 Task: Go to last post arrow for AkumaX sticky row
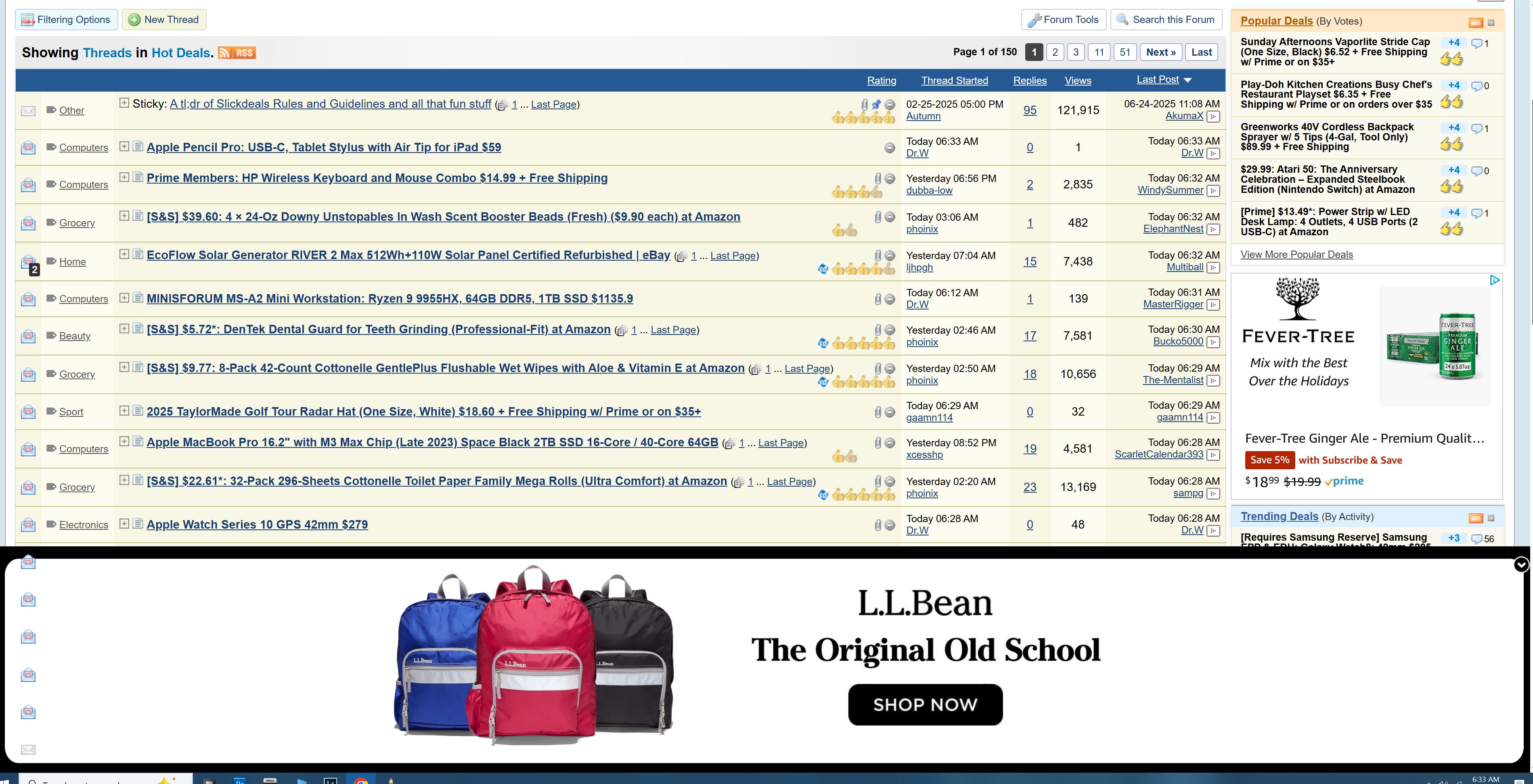pyautogui.click(x=1213, y=117)
